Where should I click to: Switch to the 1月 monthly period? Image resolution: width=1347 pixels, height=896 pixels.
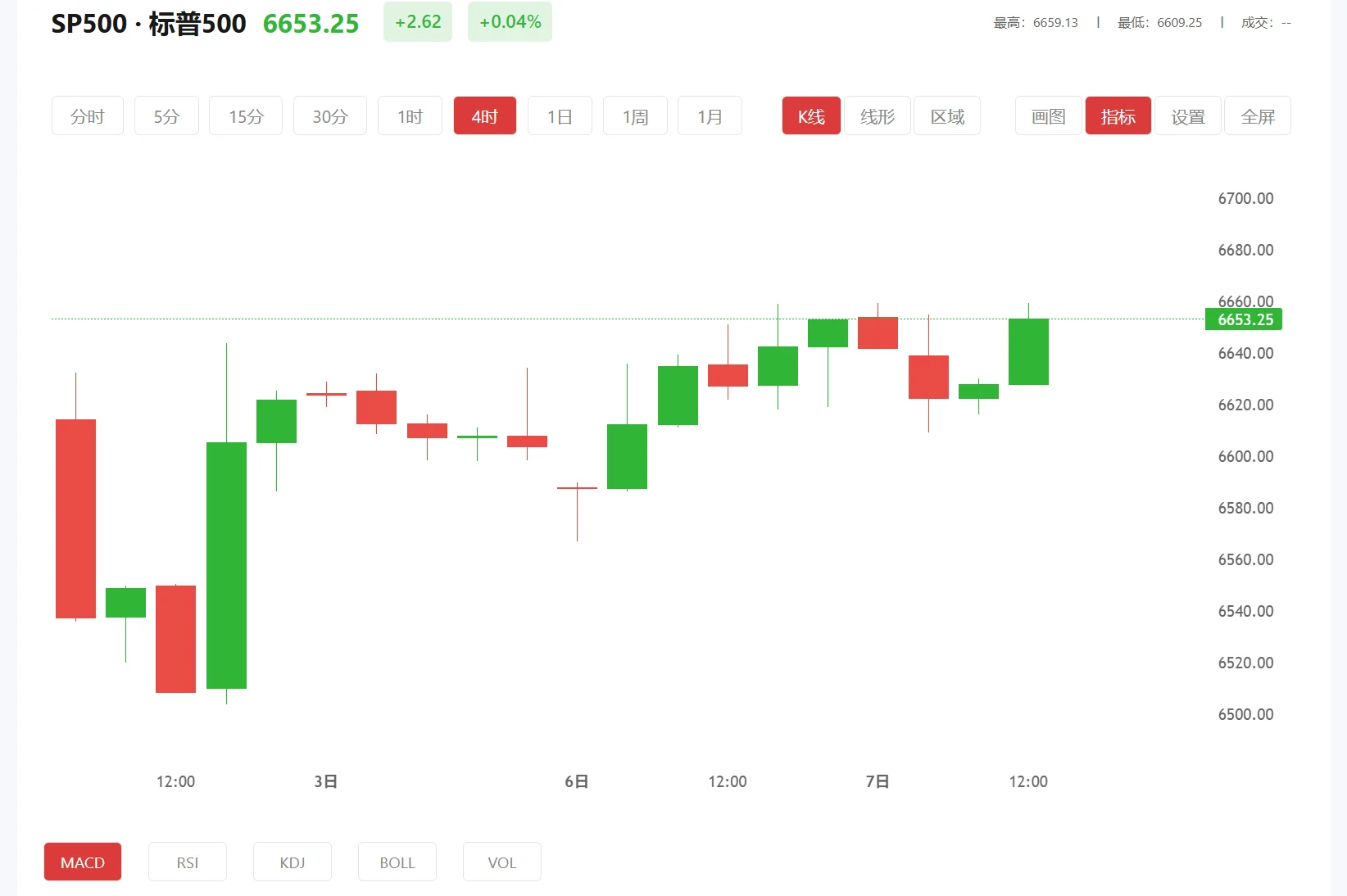[710, 116]
